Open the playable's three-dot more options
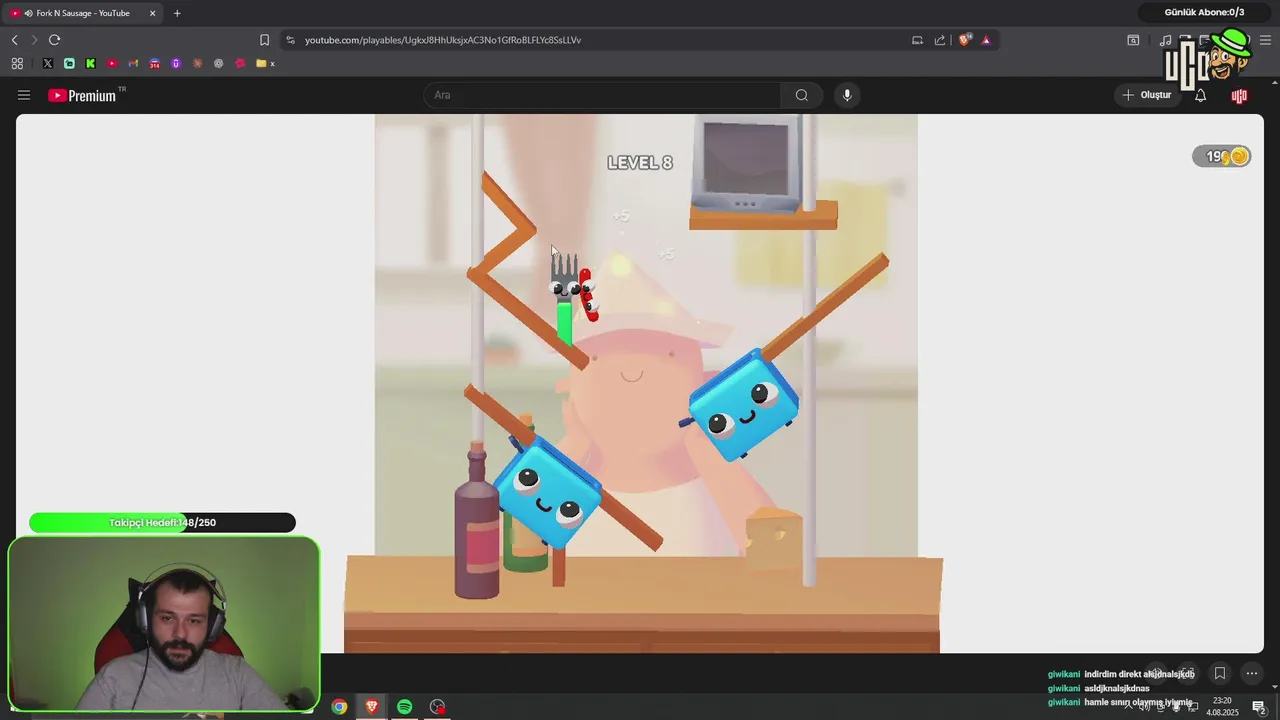The width and height of the screenshot is (1280, 720). point(1251,674)
